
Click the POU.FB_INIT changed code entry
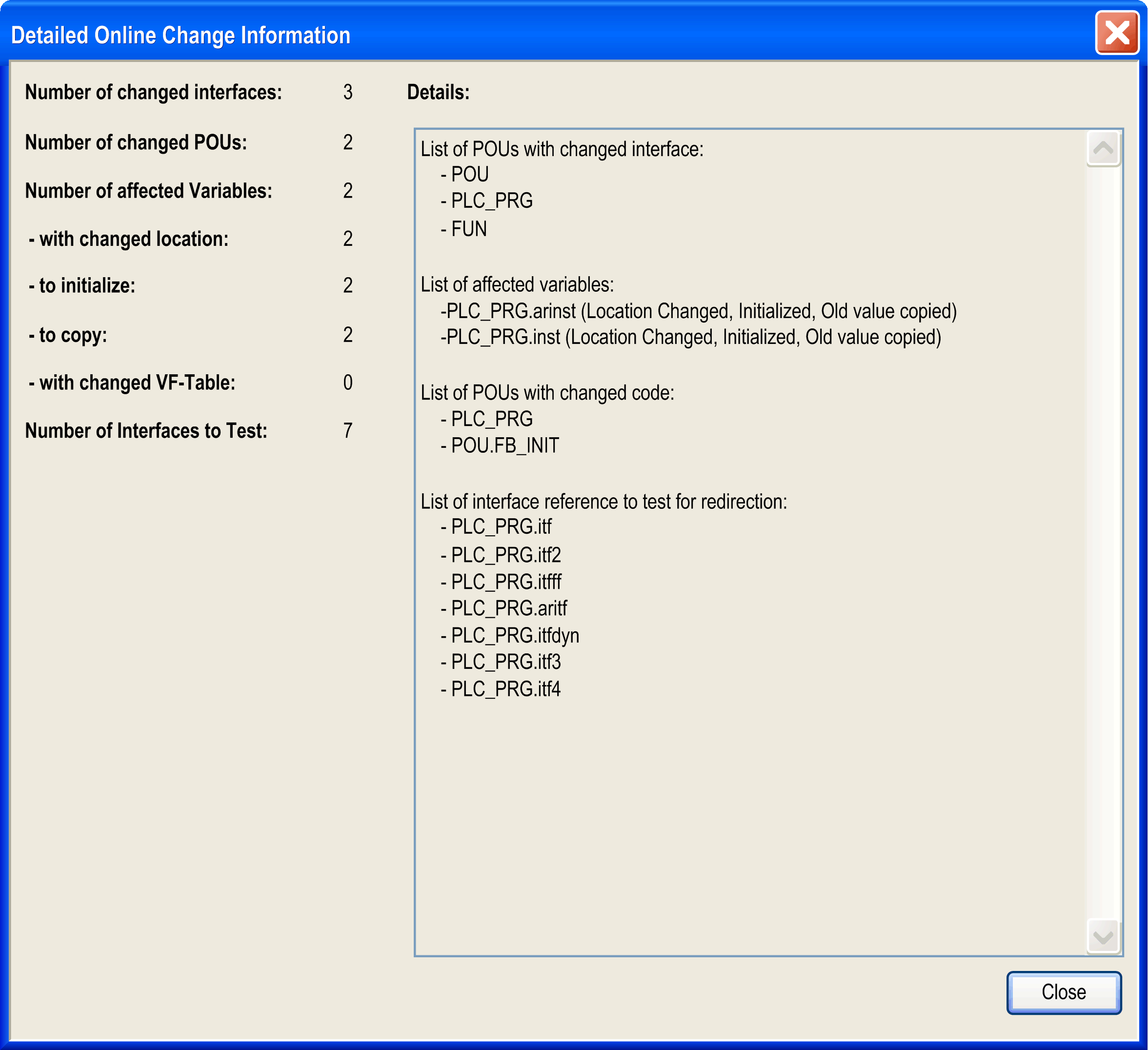[504, 445]
